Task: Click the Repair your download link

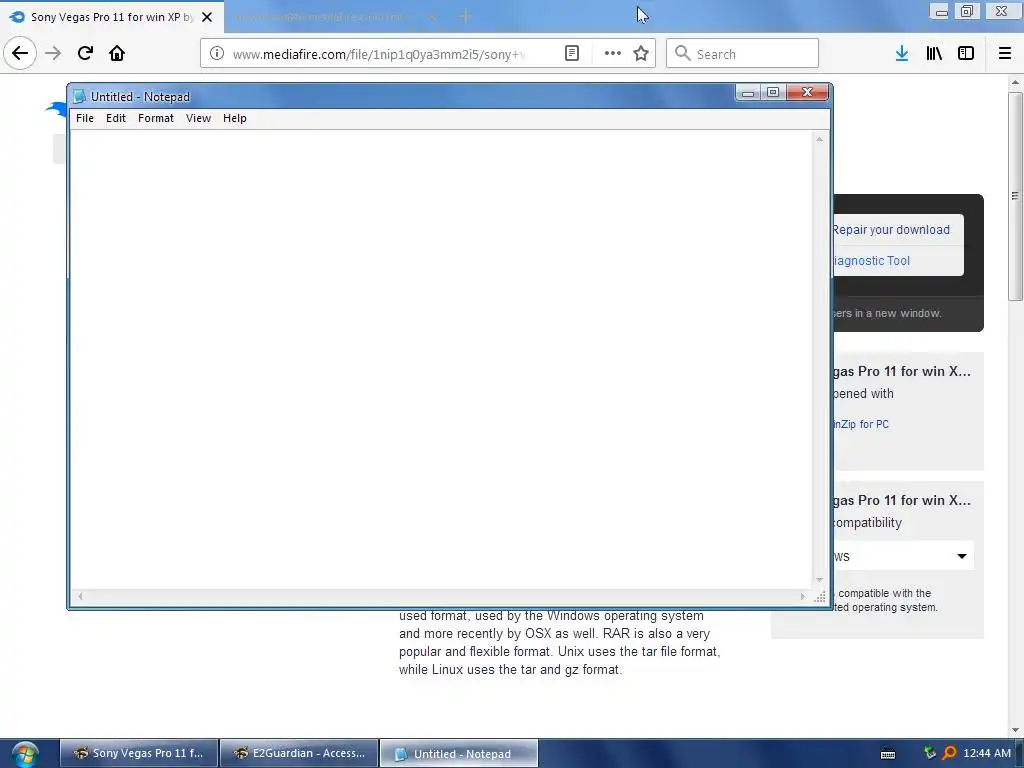Action: pyautogui.click(x=891, y=230)
